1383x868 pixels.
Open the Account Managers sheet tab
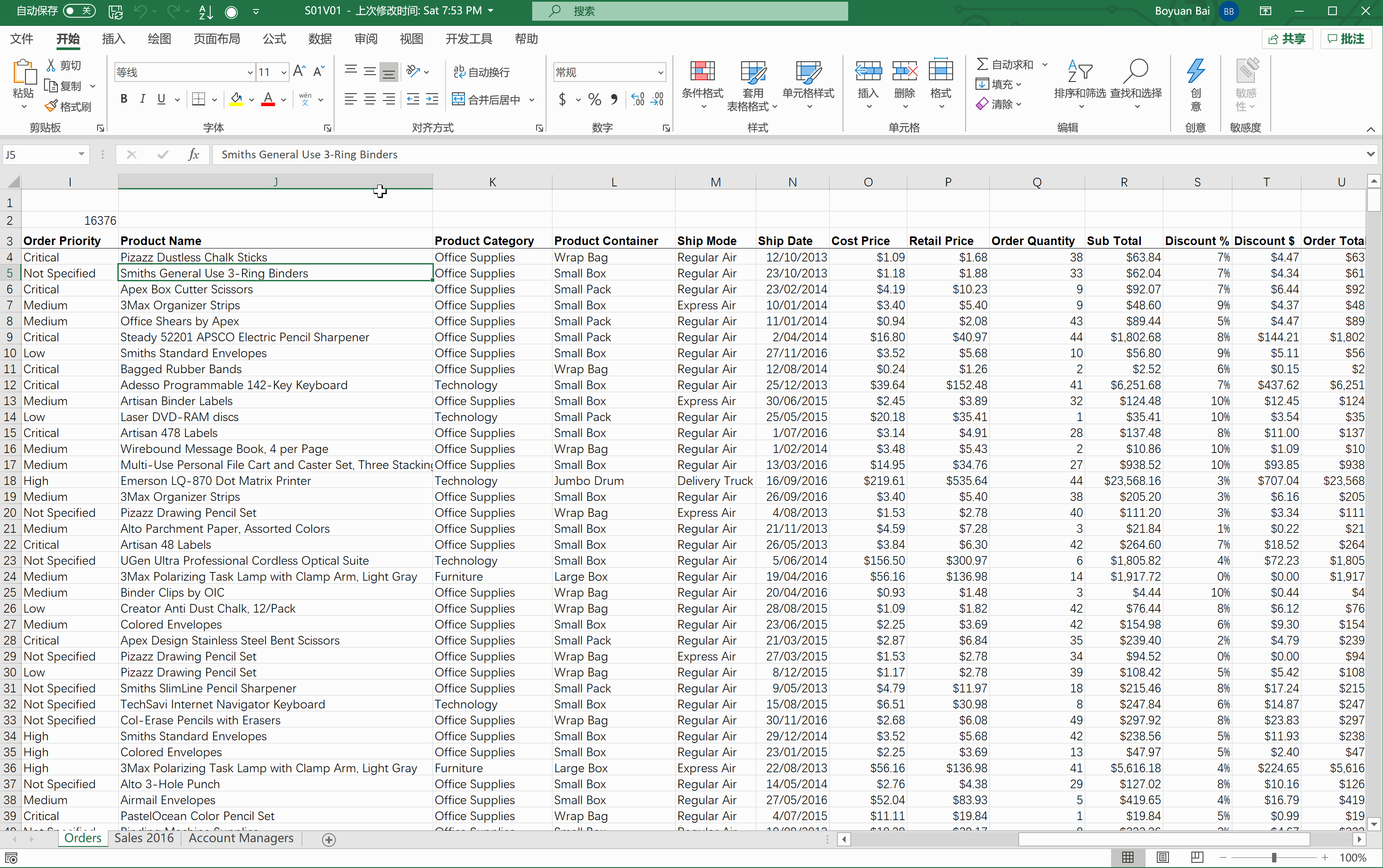coord(241,838)
